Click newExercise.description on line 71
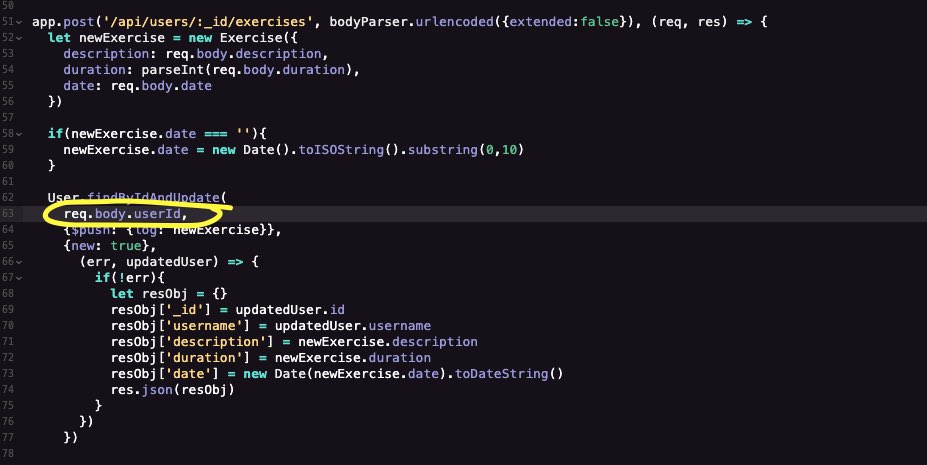The image size is (927, 465). coord(388,342)
